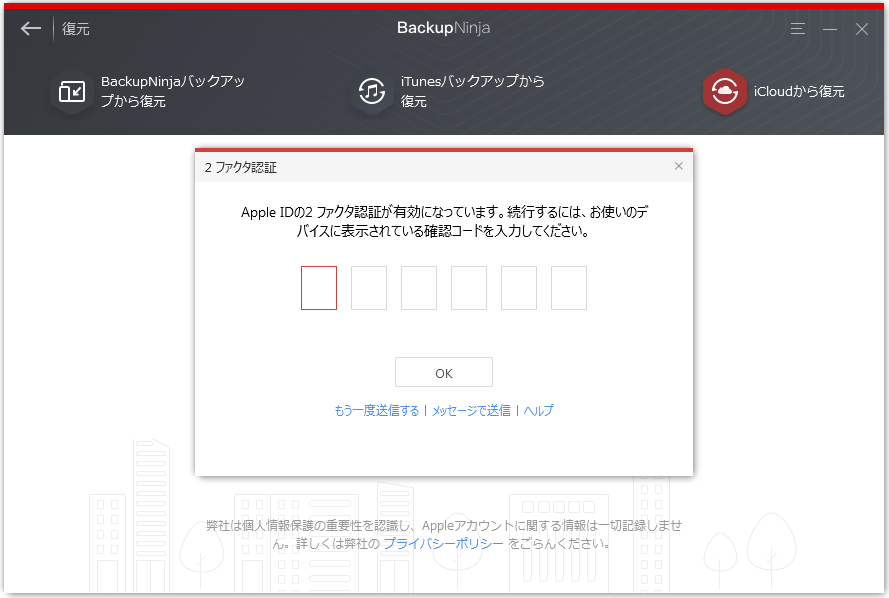Select iTunesバックアップから復元 tab label
The width and height of the screenshot is (889, 598).
pos(472,91)
